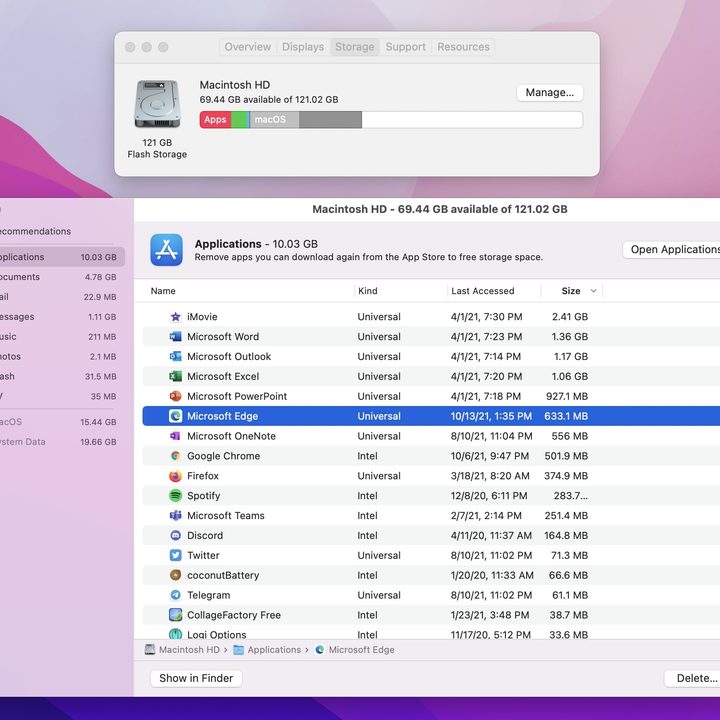Click the grey System Data storage bar segment

coord(331,120)
